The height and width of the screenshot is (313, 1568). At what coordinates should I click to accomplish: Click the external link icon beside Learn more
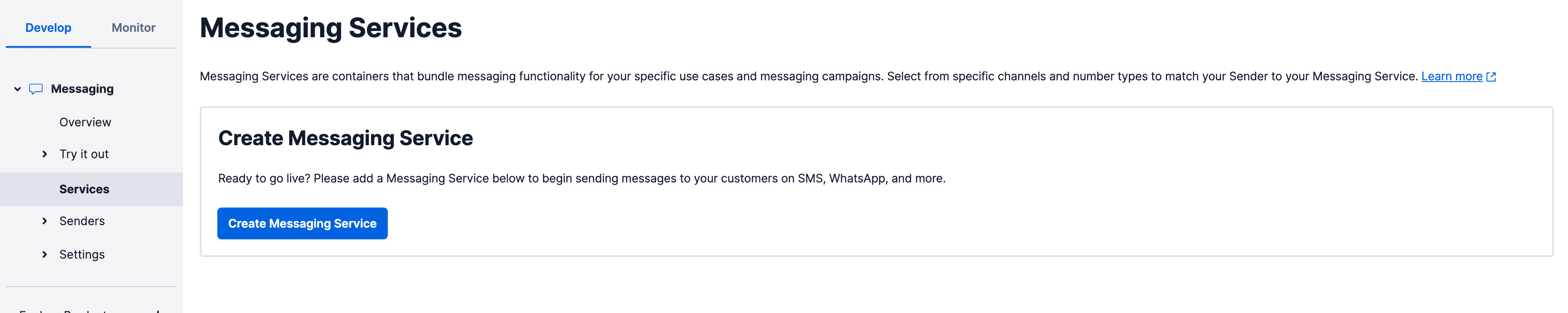1491,77
